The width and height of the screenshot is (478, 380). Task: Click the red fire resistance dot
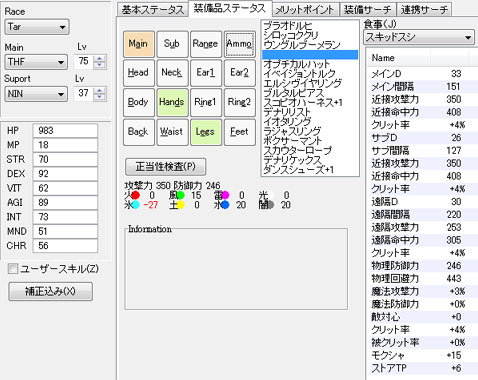pos(135,195)
